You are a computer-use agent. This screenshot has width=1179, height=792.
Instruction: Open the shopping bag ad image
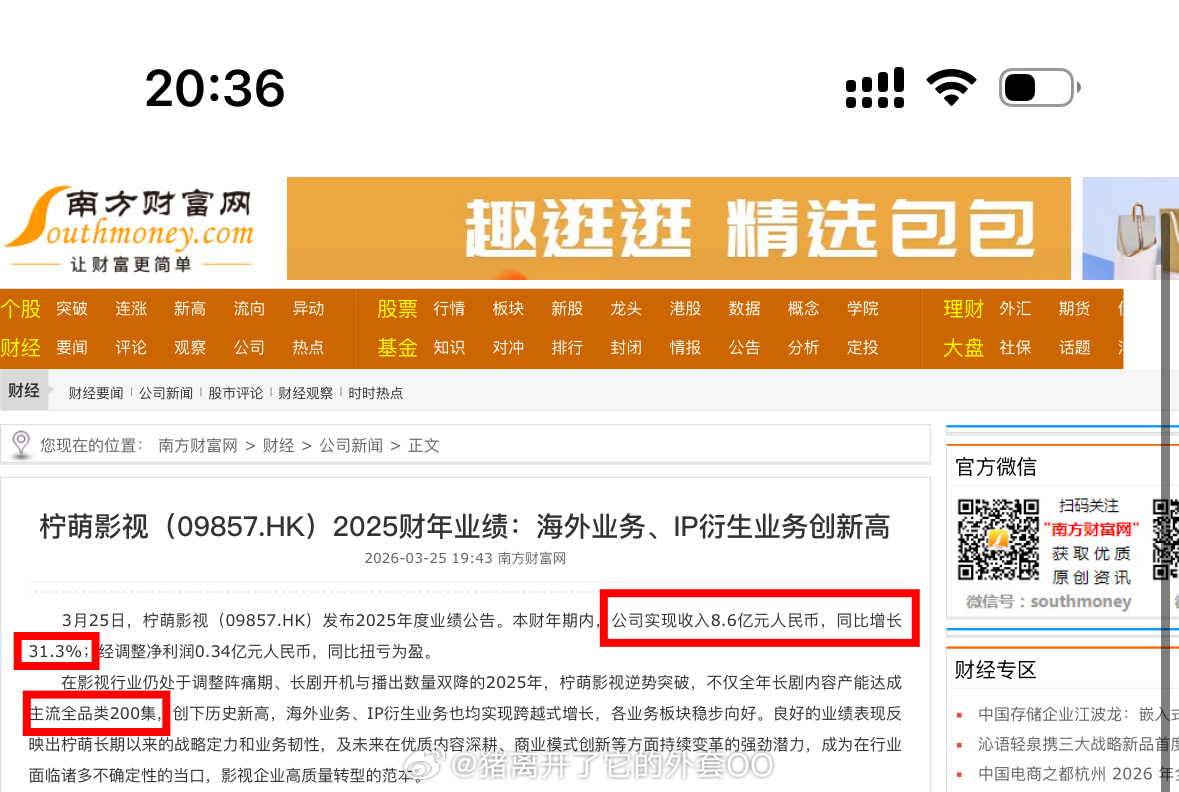tap(1130, 229)
